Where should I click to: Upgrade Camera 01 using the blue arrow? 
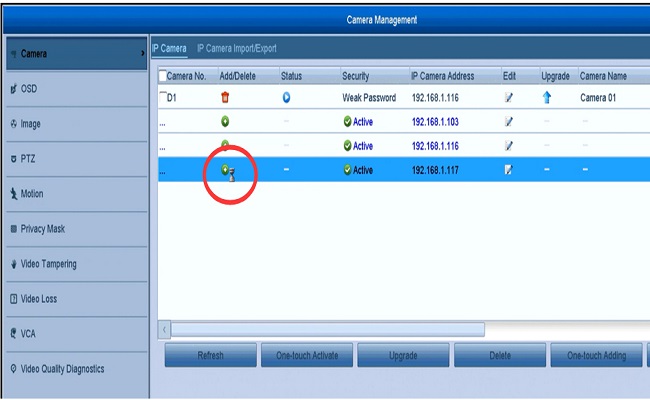tap(547, 97)
